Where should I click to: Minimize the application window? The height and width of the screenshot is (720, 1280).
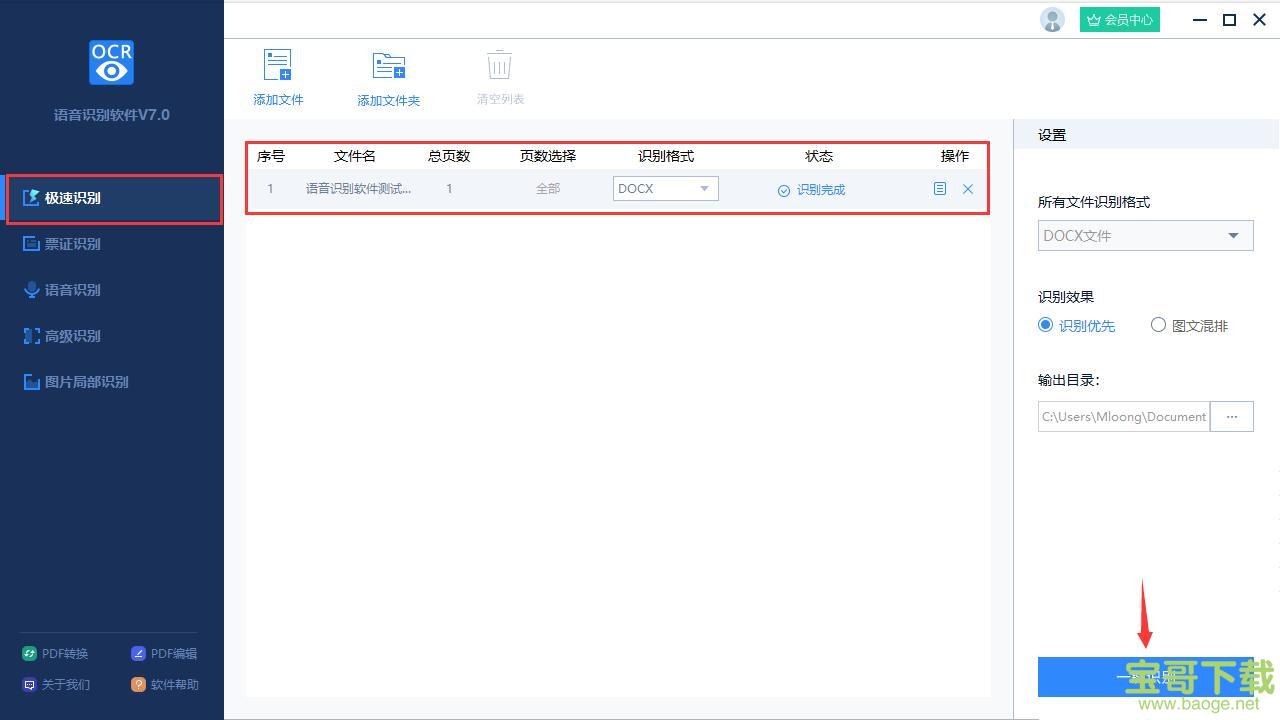(x=1200, y=19)
